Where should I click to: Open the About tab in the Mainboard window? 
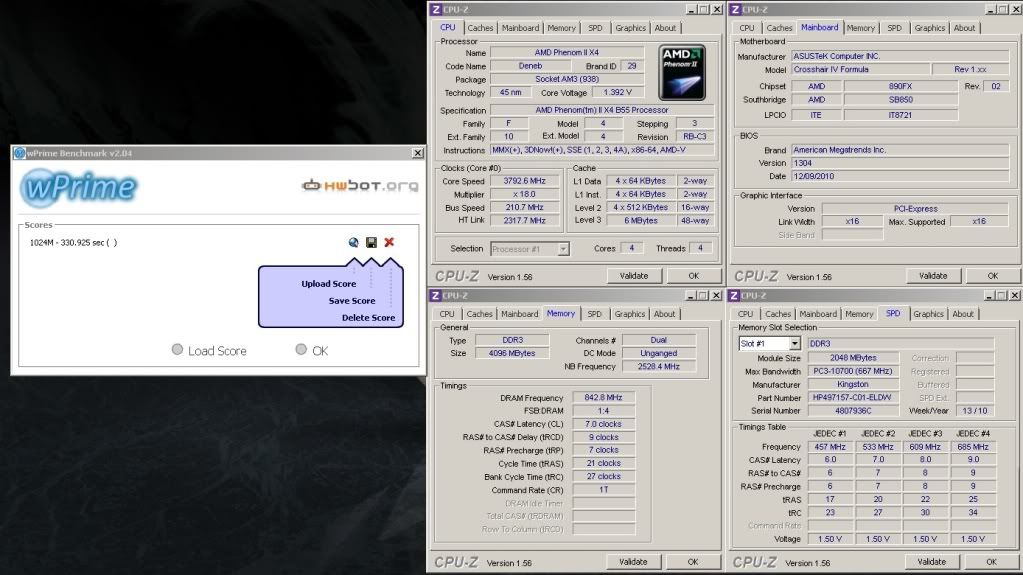coord(964,28)
